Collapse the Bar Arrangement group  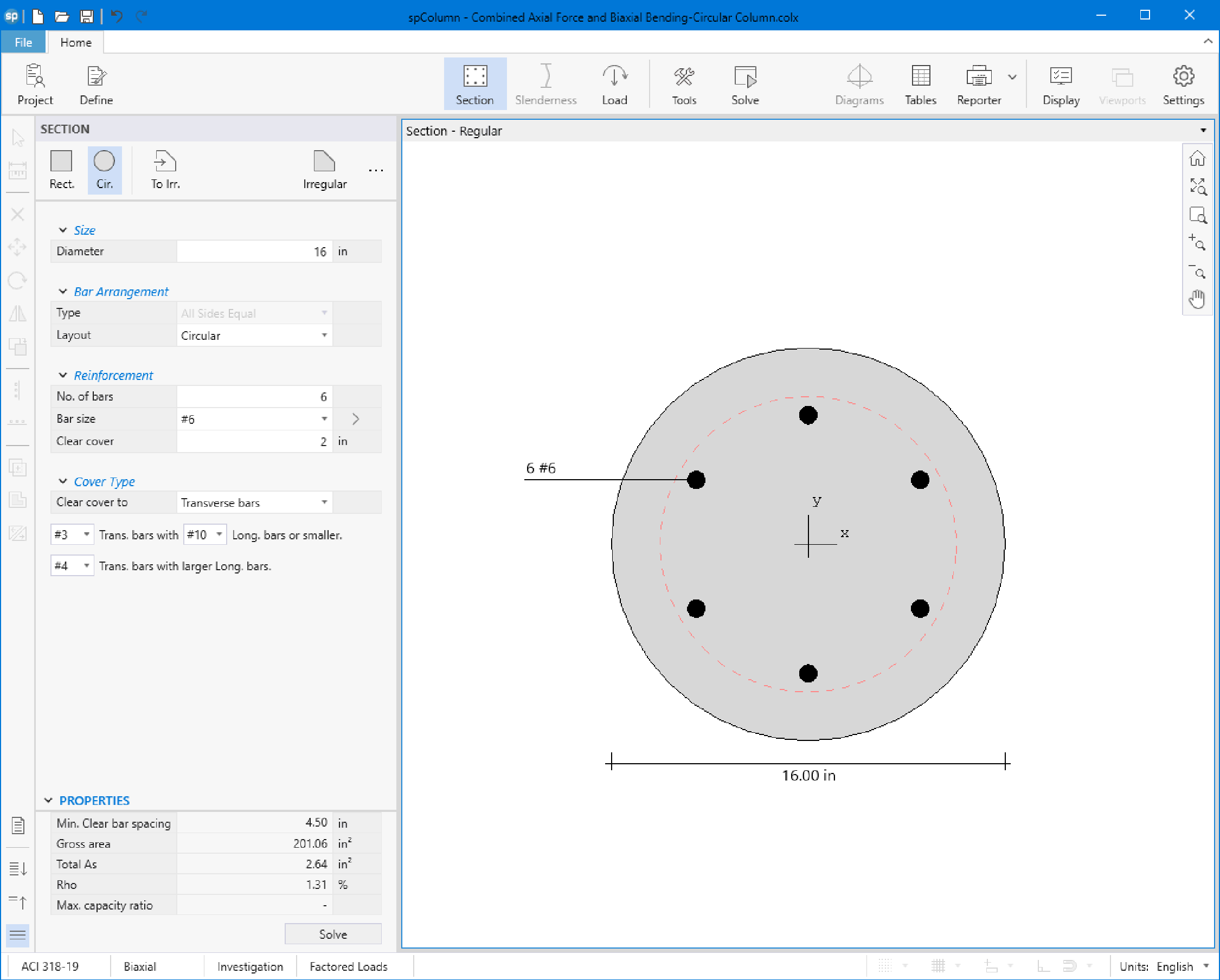pyautogui.click(x=63, y=292)
